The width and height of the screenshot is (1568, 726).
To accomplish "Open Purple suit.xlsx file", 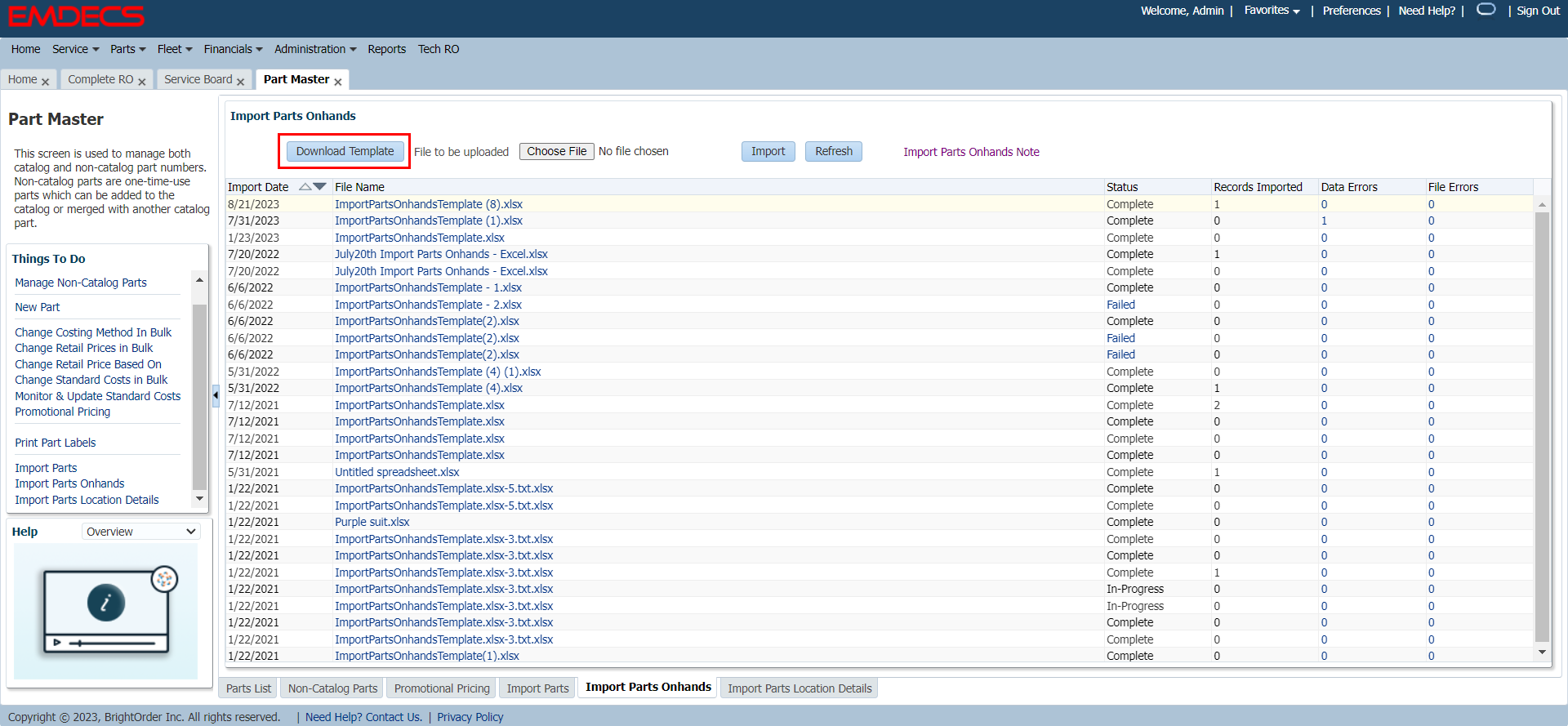I will pos(372,522).
